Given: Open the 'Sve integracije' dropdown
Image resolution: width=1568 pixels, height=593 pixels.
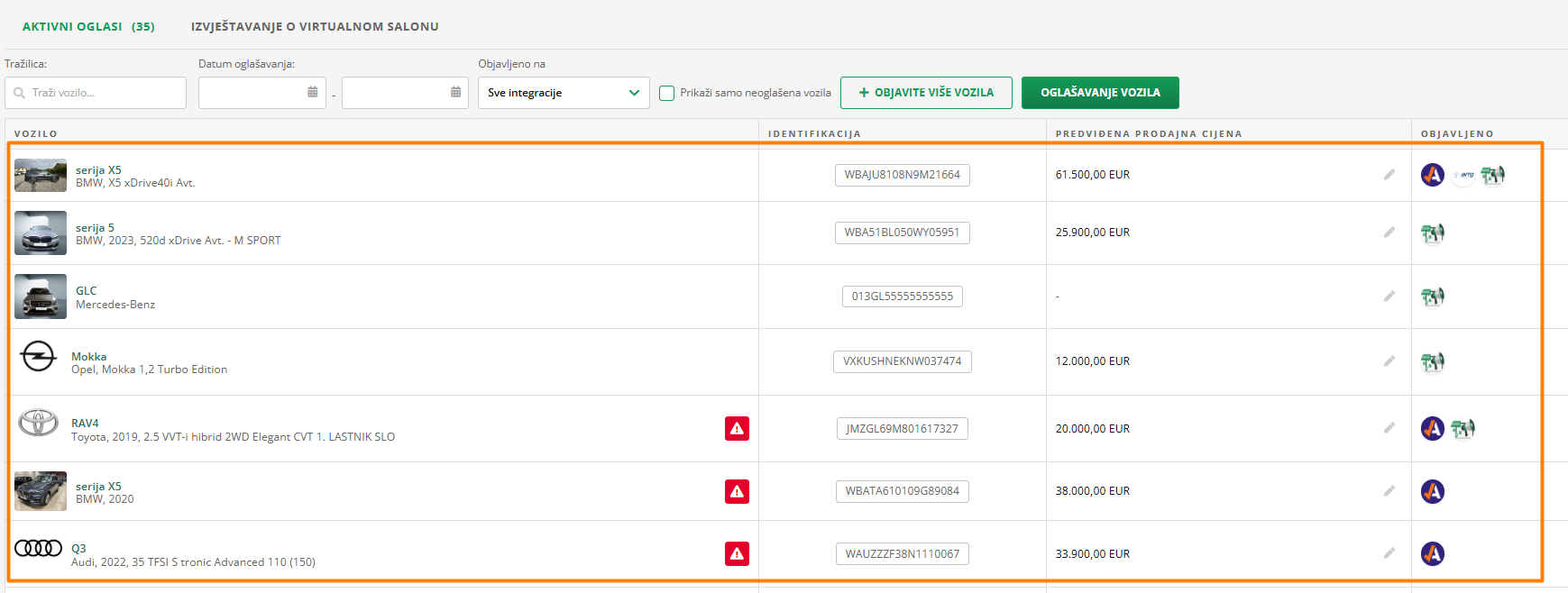Looking at the screenshot, I should pyautogui.click(x=564, y=93).
